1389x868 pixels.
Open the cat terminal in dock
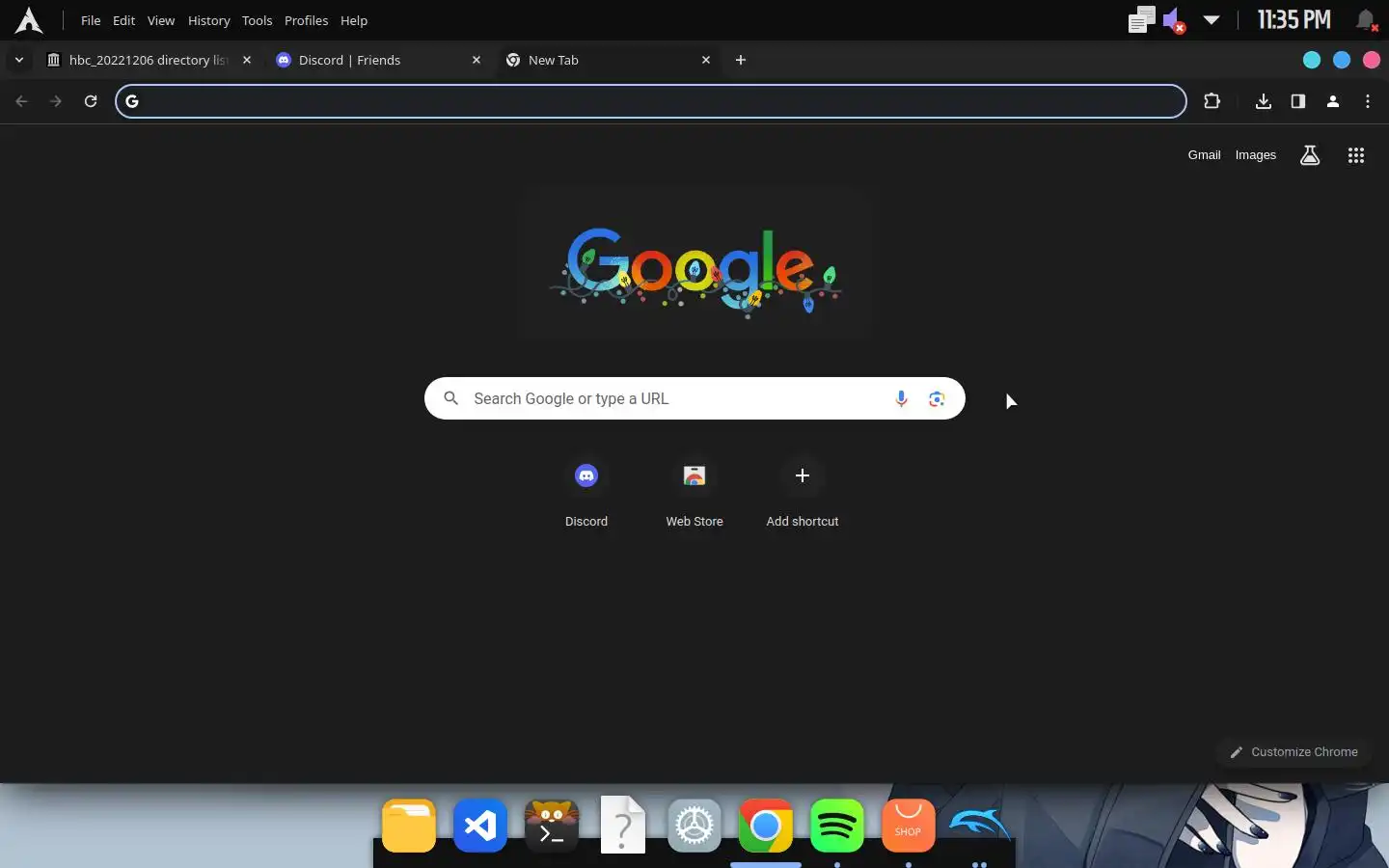click(552, 826)
